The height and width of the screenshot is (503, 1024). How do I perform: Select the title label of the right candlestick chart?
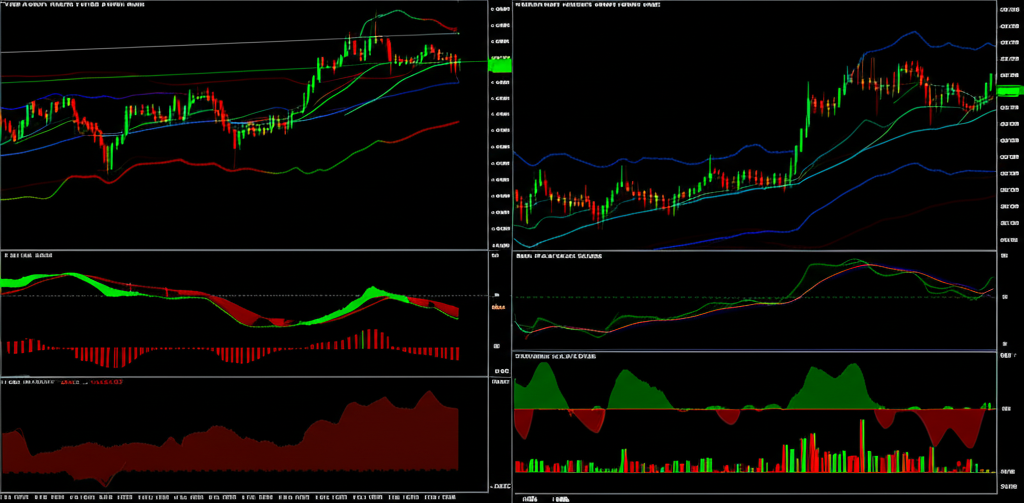tap(587, 5)
